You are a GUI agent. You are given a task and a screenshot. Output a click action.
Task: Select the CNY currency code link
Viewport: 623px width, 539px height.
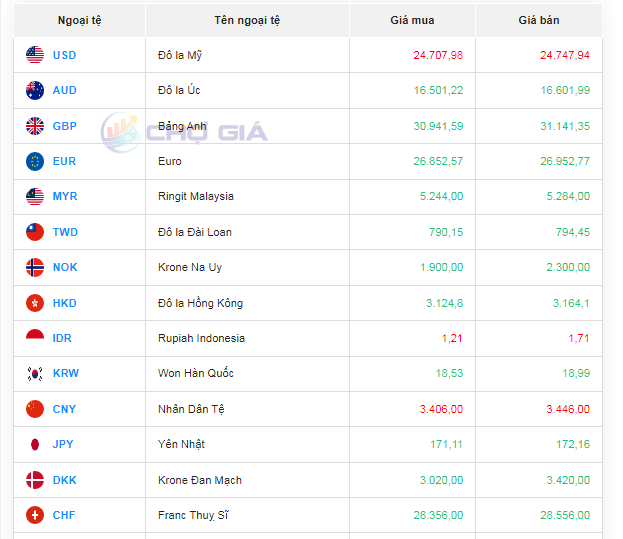[64, 409]
